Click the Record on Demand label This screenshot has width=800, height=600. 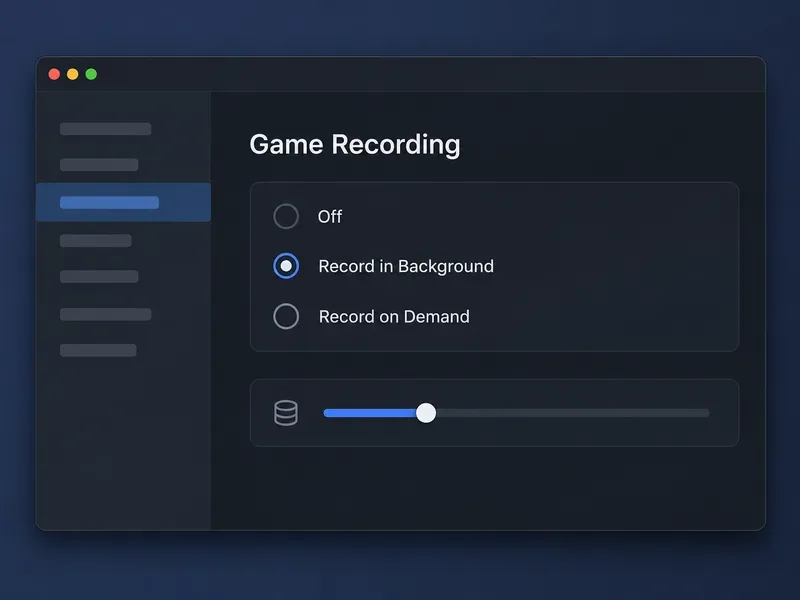(x=394, y=316)
